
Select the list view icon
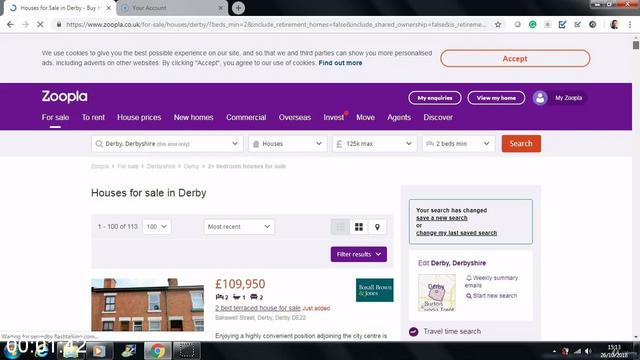pyautogui.click(x=340, y=227)
